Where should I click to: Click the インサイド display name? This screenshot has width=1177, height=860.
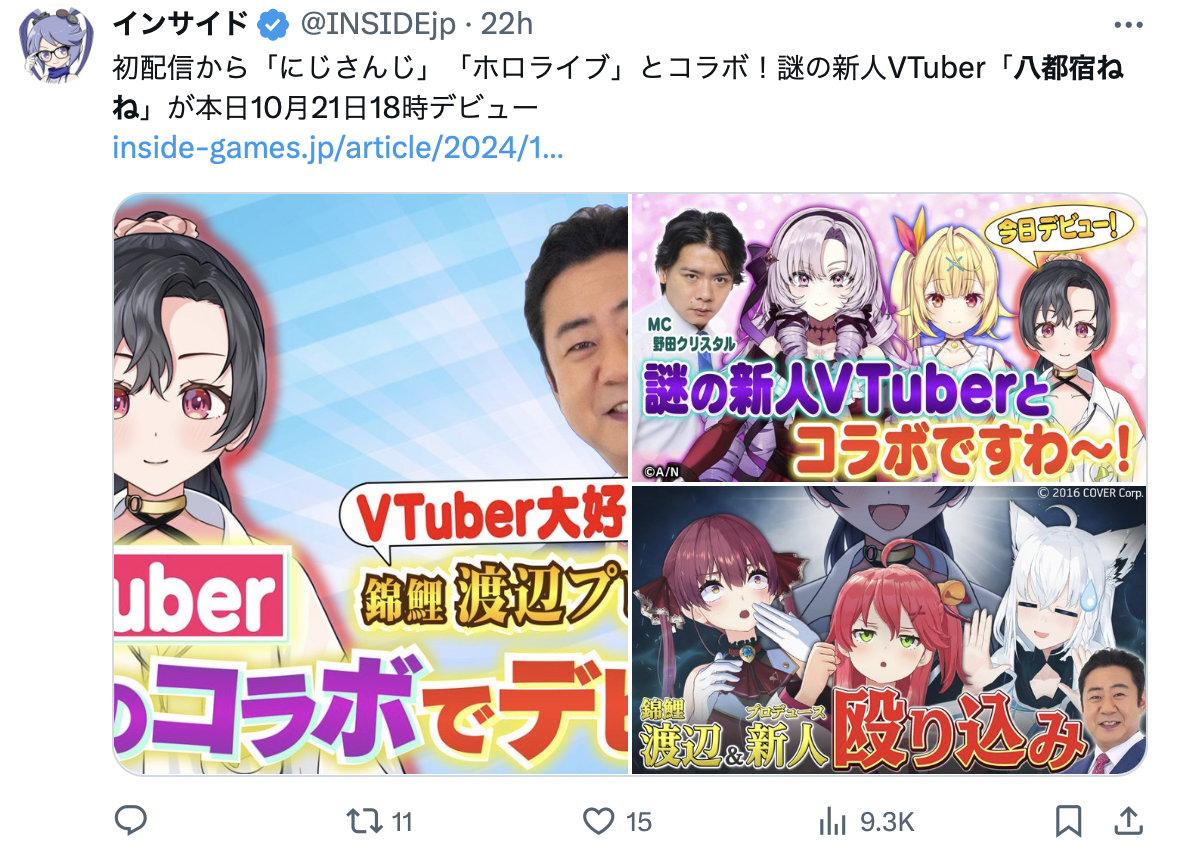coord(180,25)
